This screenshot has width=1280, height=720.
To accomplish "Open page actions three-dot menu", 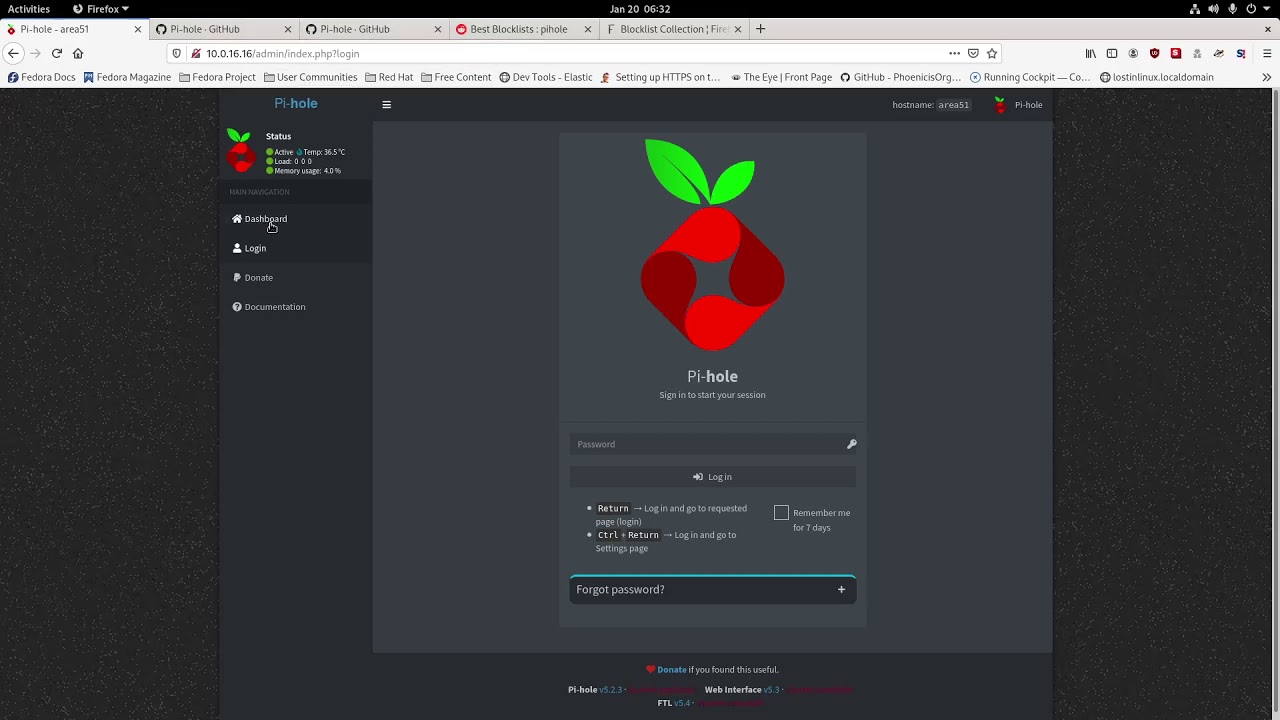I will point(955,53).
